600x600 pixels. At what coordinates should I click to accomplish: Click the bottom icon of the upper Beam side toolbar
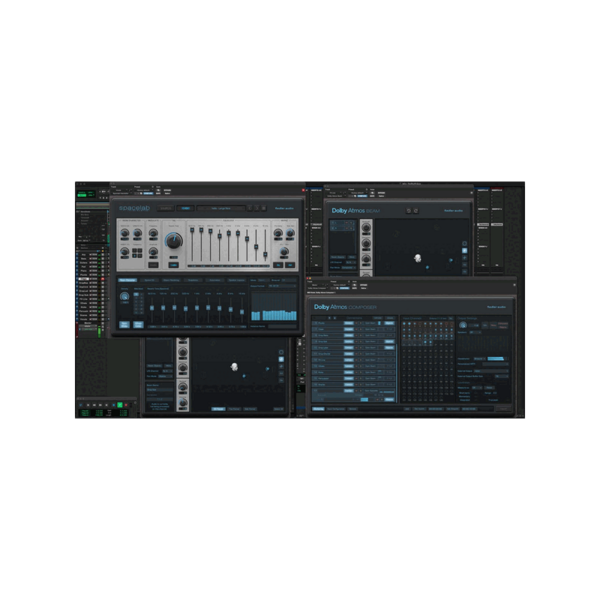click(x=465, y=272)
